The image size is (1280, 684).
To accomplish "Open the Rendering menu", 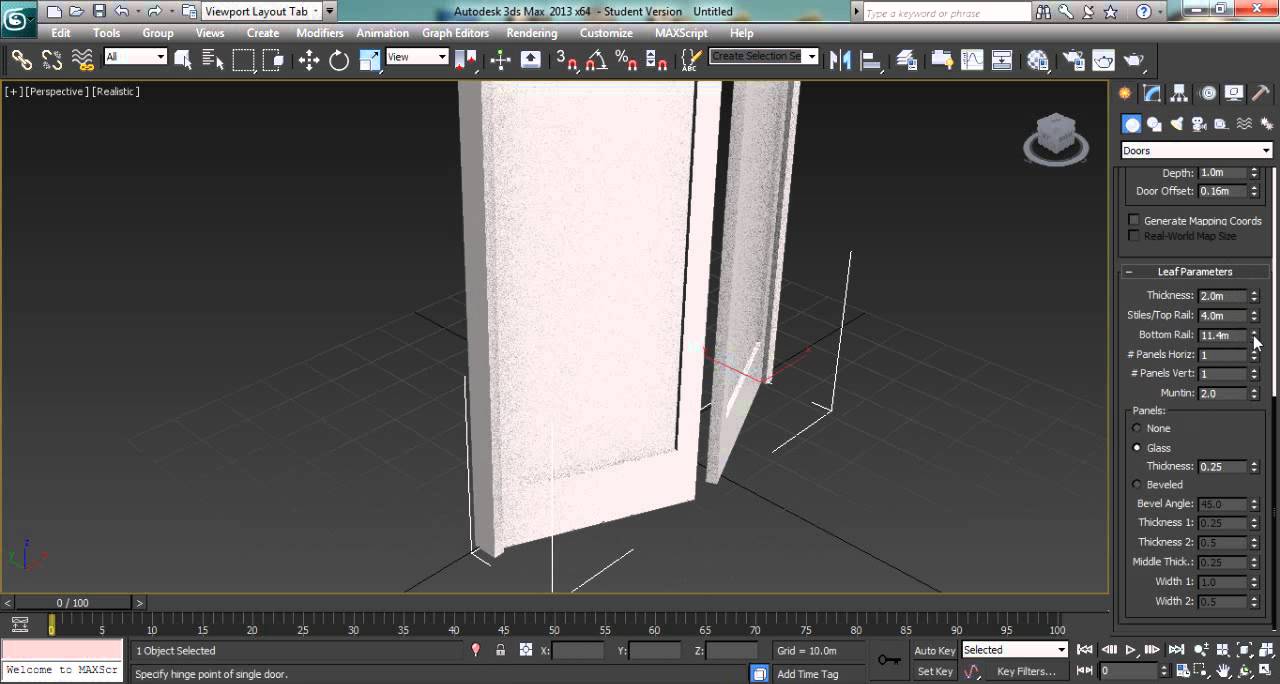I will click(532, 33).
